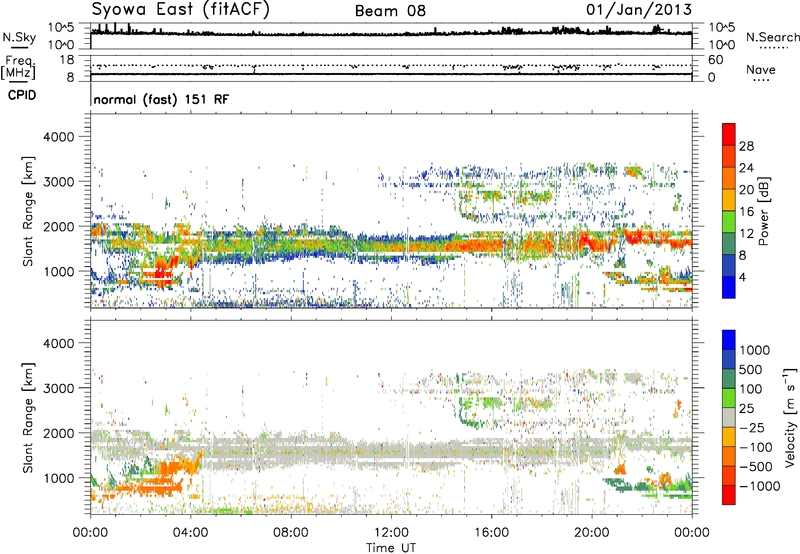Click the "Slant Range [km]" label of power panel
The width and height of the screenshot is (800, 554).
(28, 211)
